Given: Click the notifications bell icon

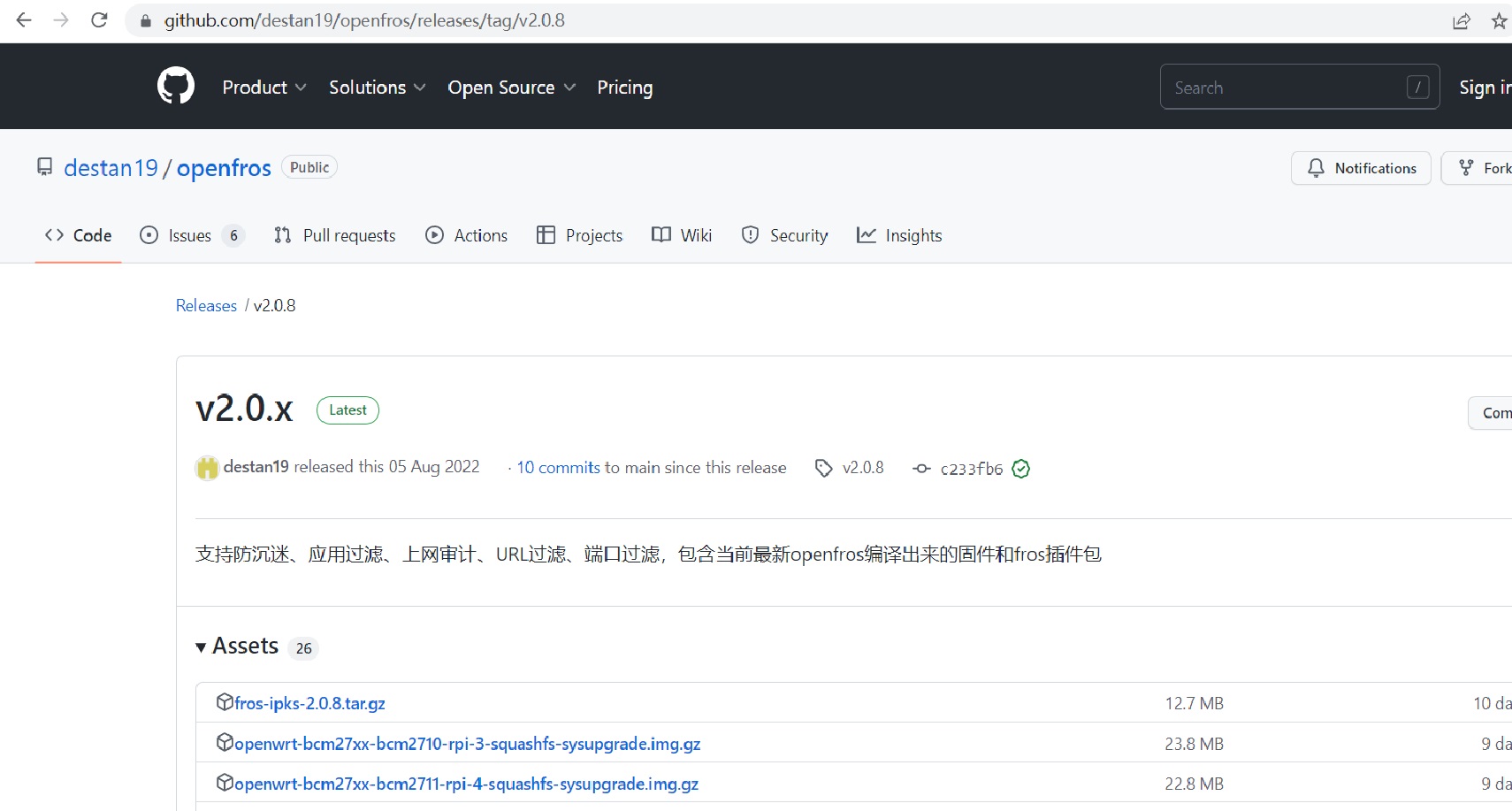Looking at the screenshot, I should click(x=1317, y=168).
